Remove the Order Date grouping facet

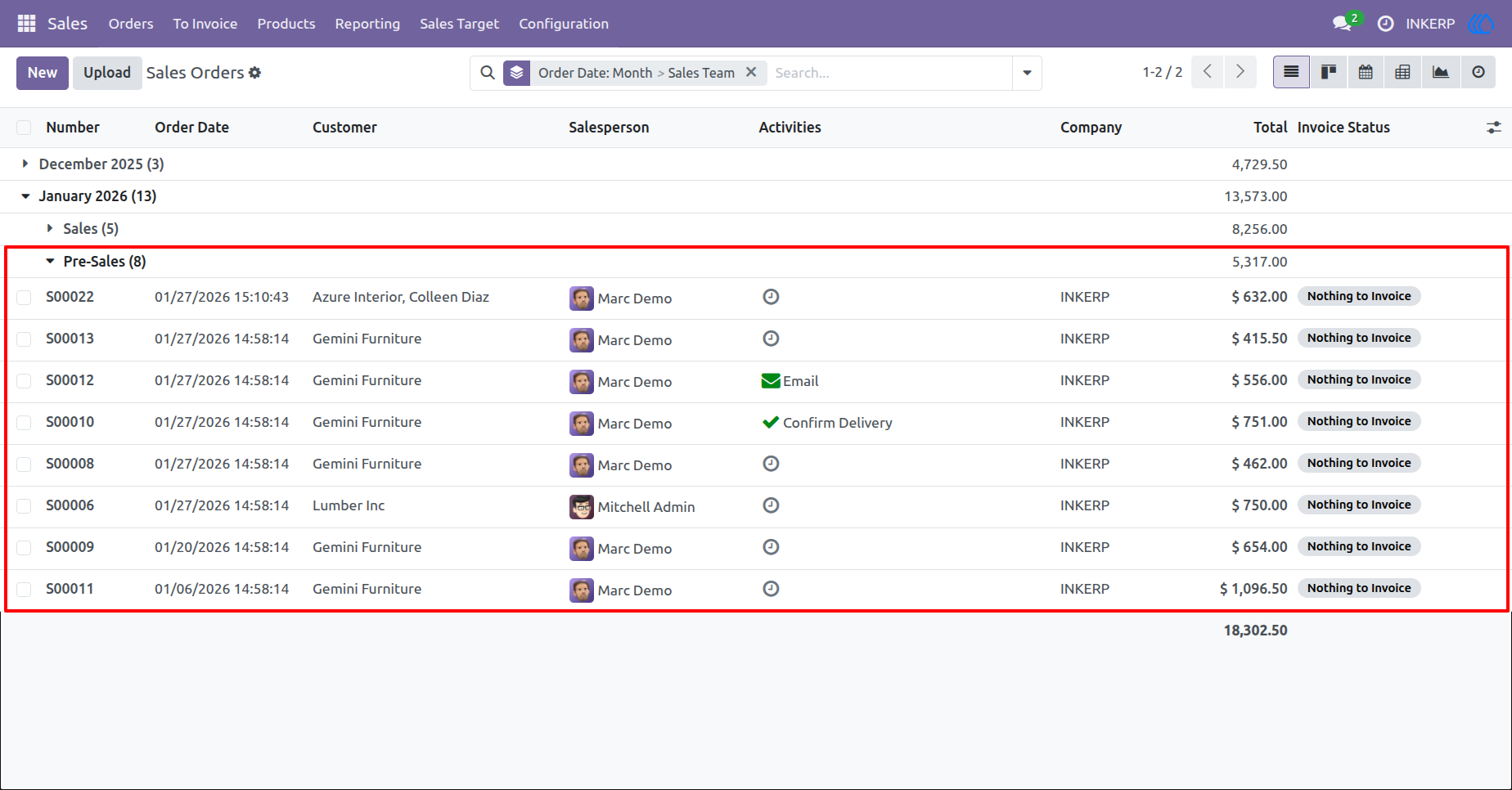tap(751, 72)
